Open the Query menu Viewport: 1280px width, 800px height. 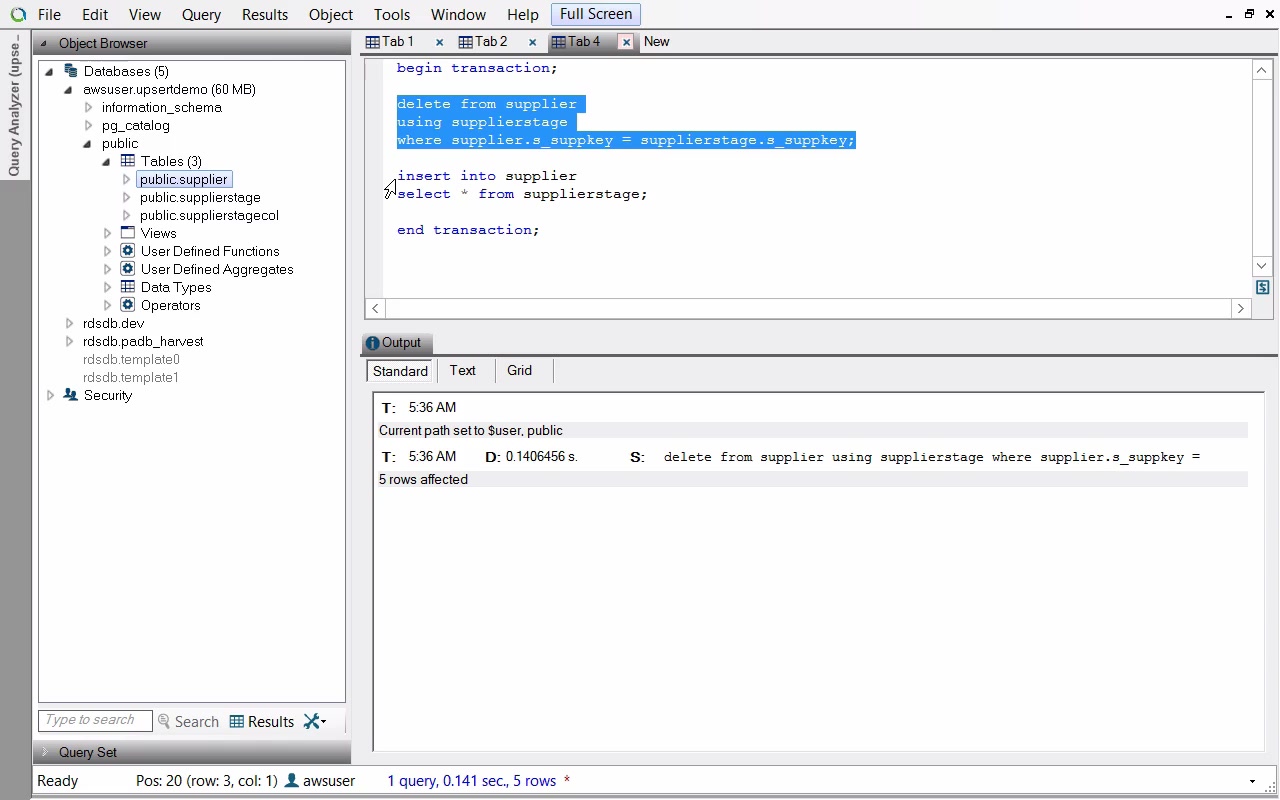[201, 15]
